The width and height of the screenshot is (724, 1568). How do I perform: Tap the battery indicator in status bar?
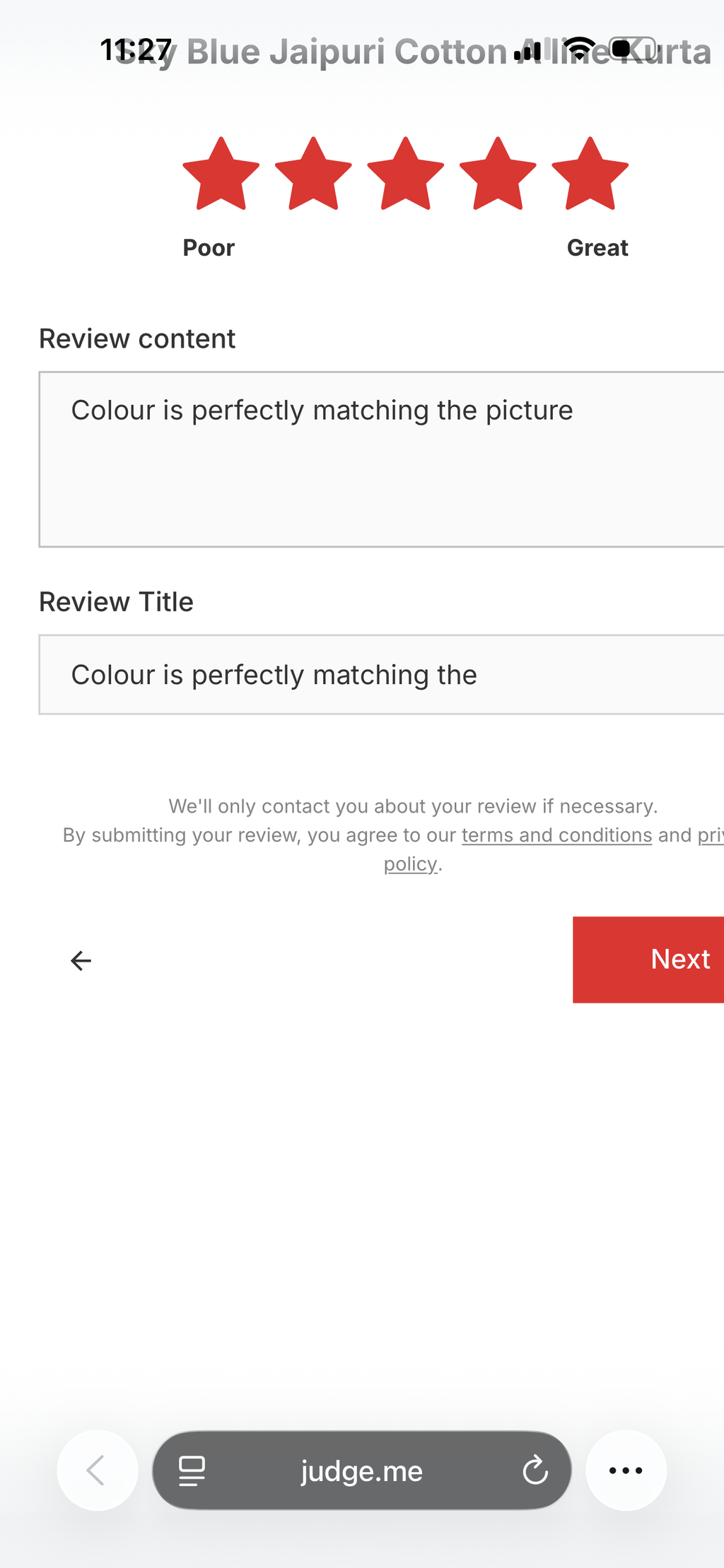631,49
